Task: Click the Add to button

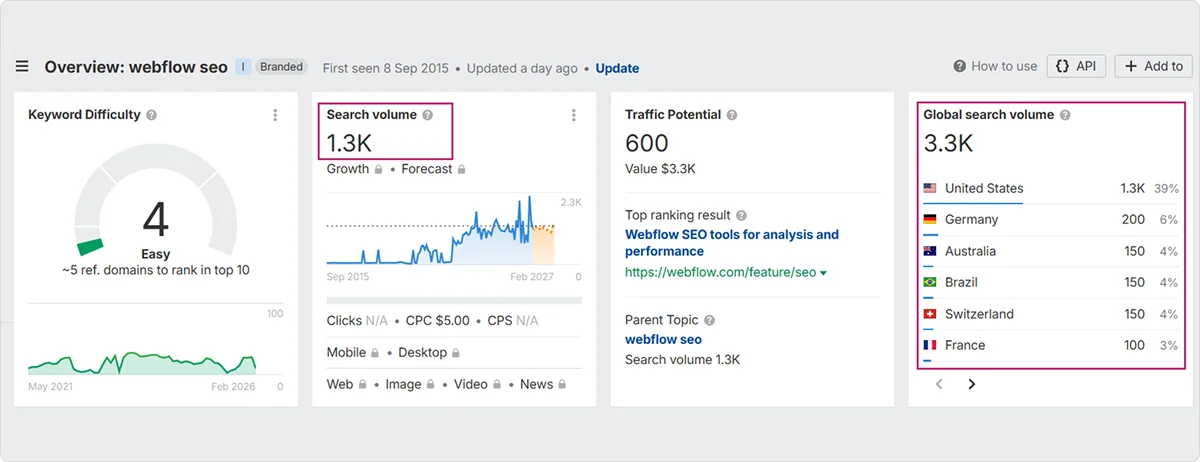Action: [1153, 66]
